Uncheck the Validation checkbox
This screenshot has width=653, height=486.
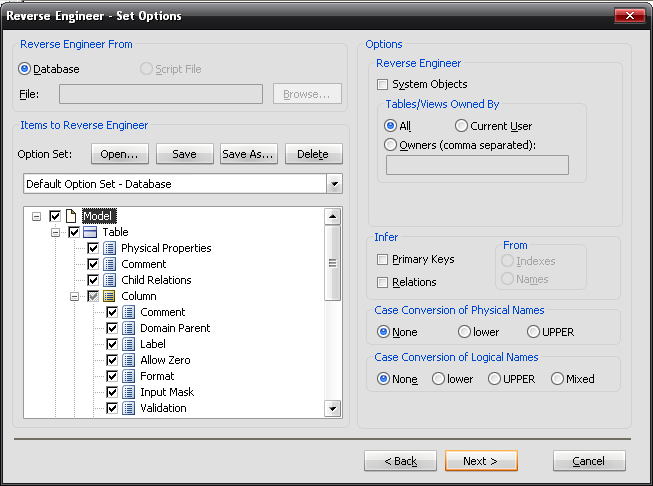(x=112, y=408)
